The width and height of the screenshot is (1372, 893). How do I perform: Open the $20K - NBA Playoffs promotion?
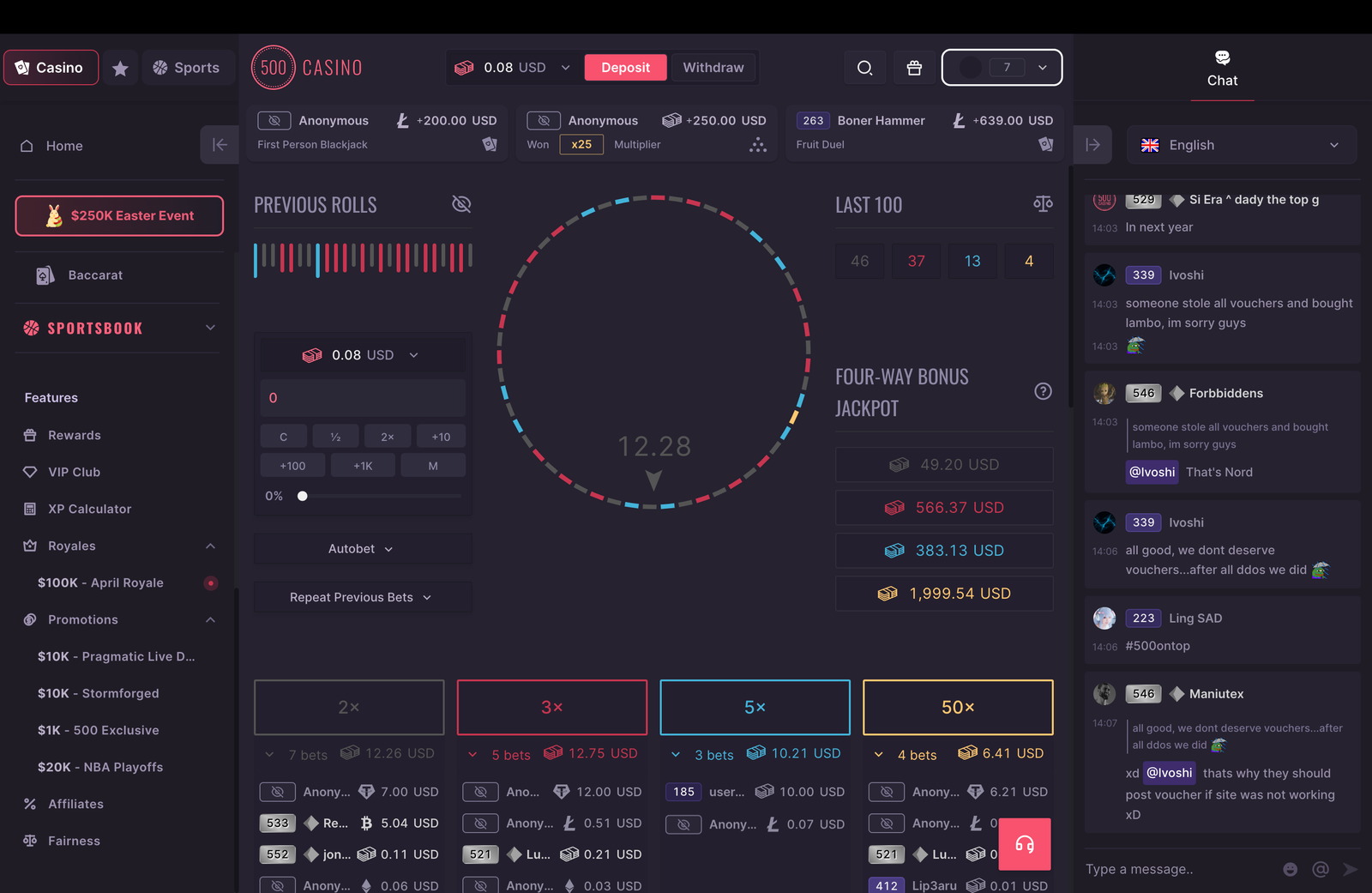click(x=100, y=768)
